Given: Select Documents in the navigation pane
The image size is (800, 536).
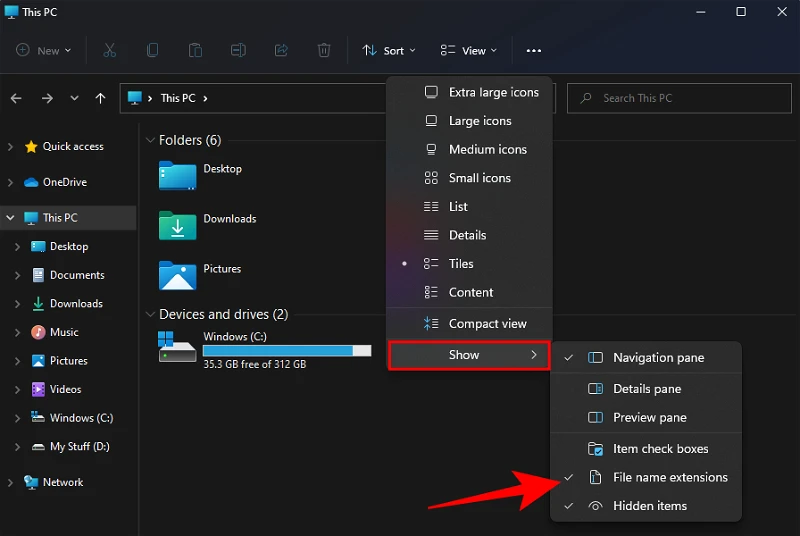Looking at the screenshot, I should [x=77, y=275].
